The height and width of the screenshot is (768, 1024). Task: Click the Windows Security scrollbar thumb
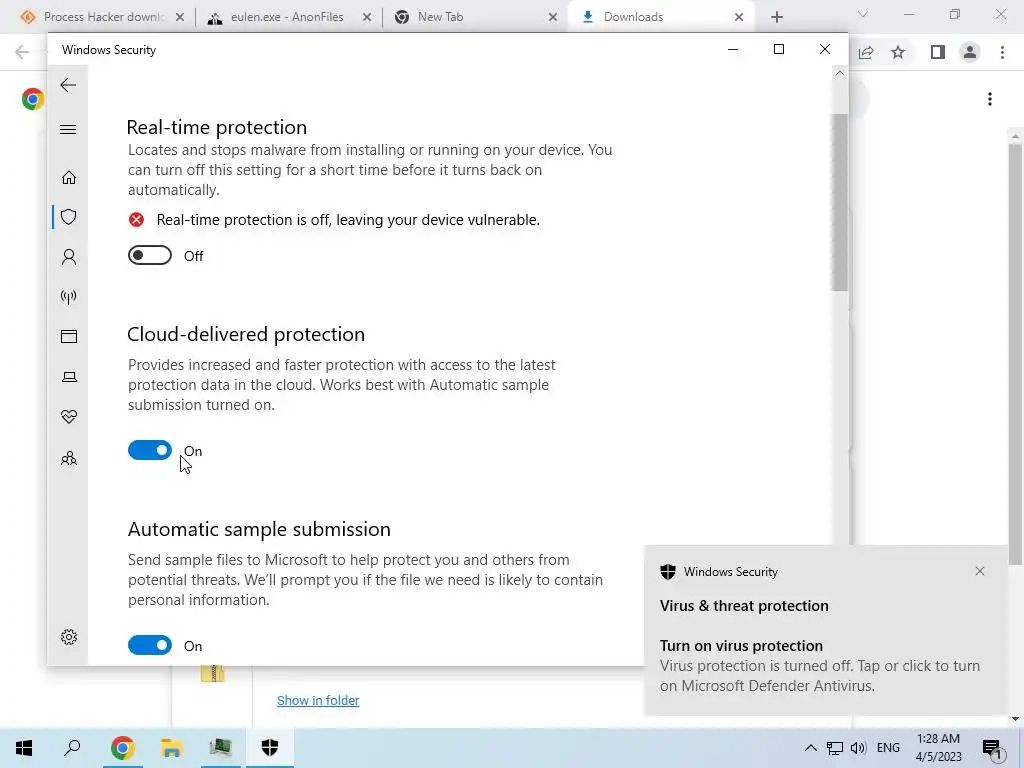[x=840, y=202]
